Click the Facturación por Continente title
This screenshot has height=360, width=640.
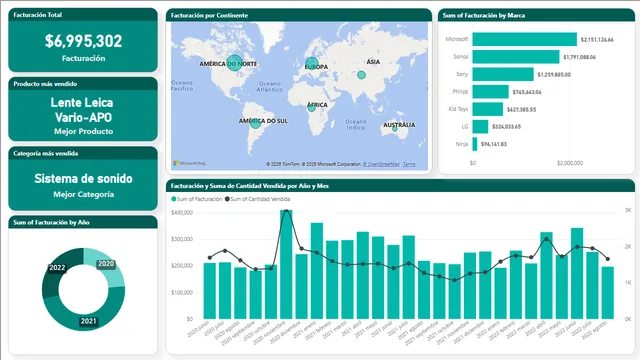(x=209, y=16)
